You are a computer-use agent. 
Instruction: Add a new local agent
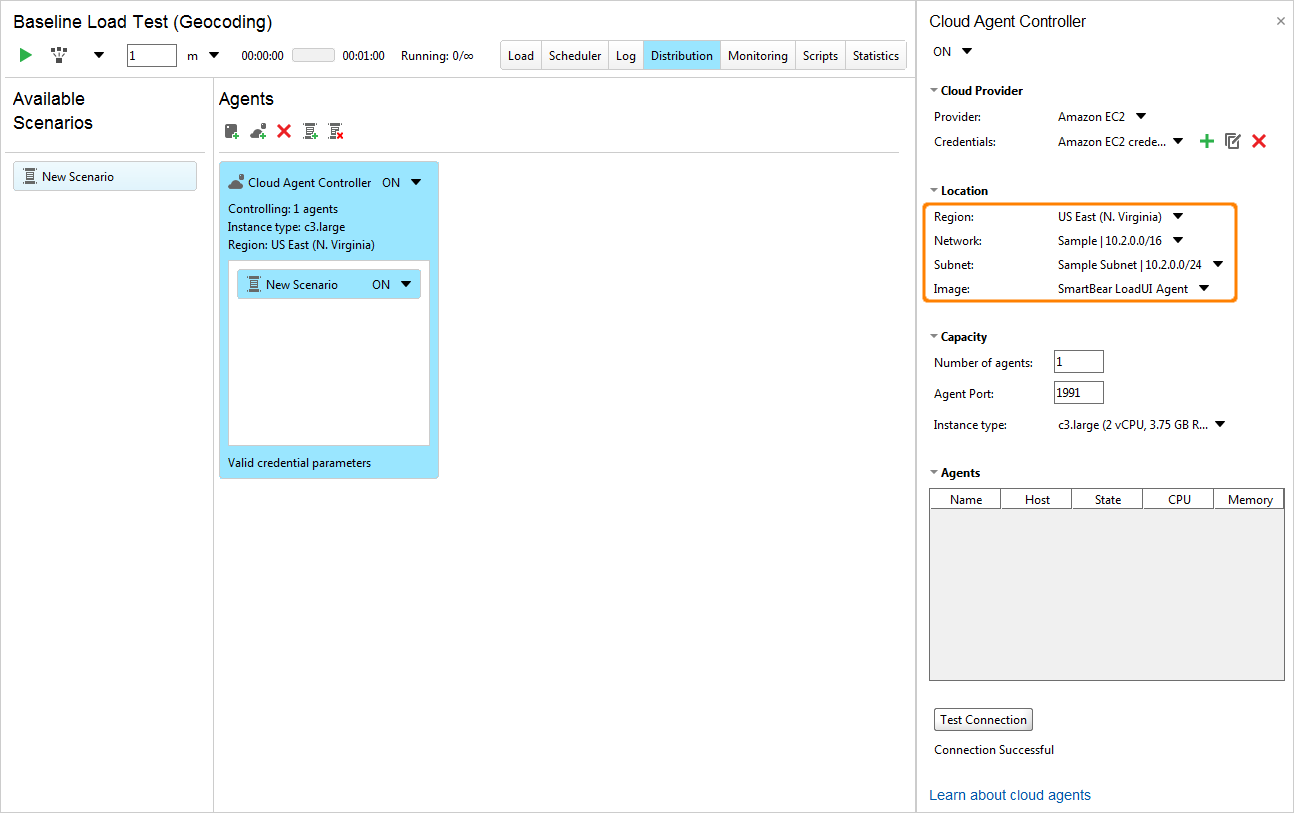[x=231, y=131]
